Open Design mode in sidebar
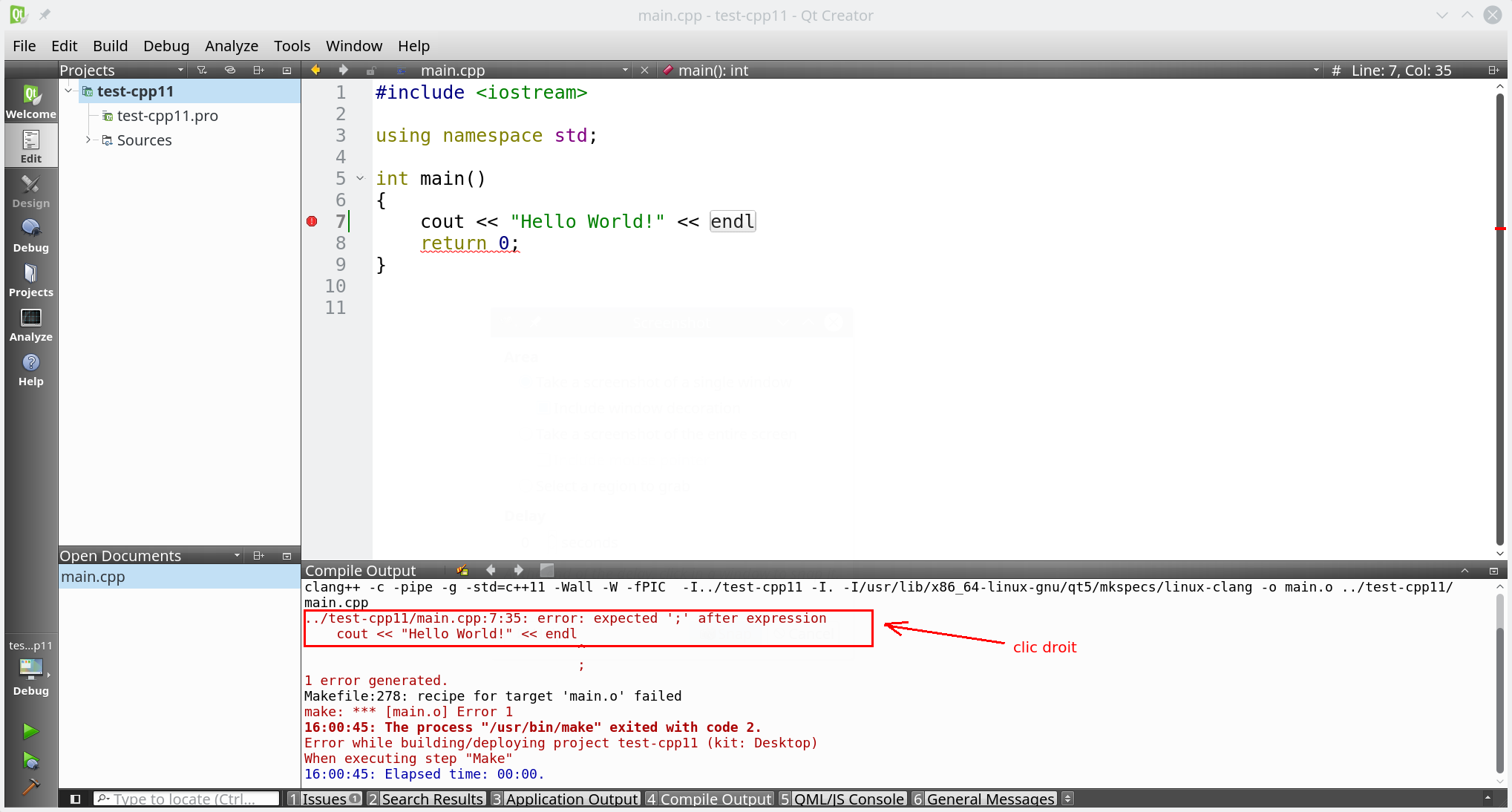This screenshot has width=1512, height=812. tap(31, 191)
